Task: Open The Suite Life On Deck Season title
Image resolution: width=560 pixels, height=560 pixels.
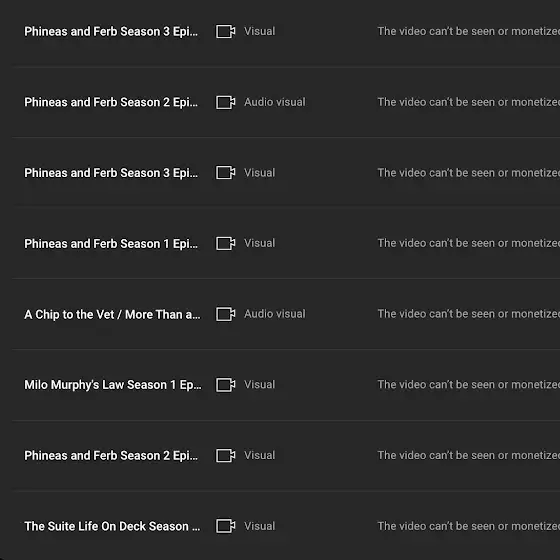Action: click(112, 526)
